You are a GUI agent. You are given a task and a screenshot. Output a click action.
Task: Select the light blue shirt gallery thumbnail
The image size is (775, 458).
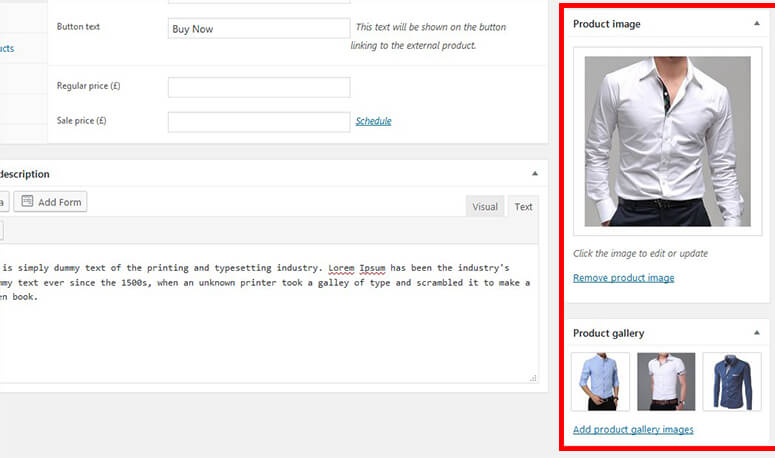pyautogui.click(x=600, y=381)
